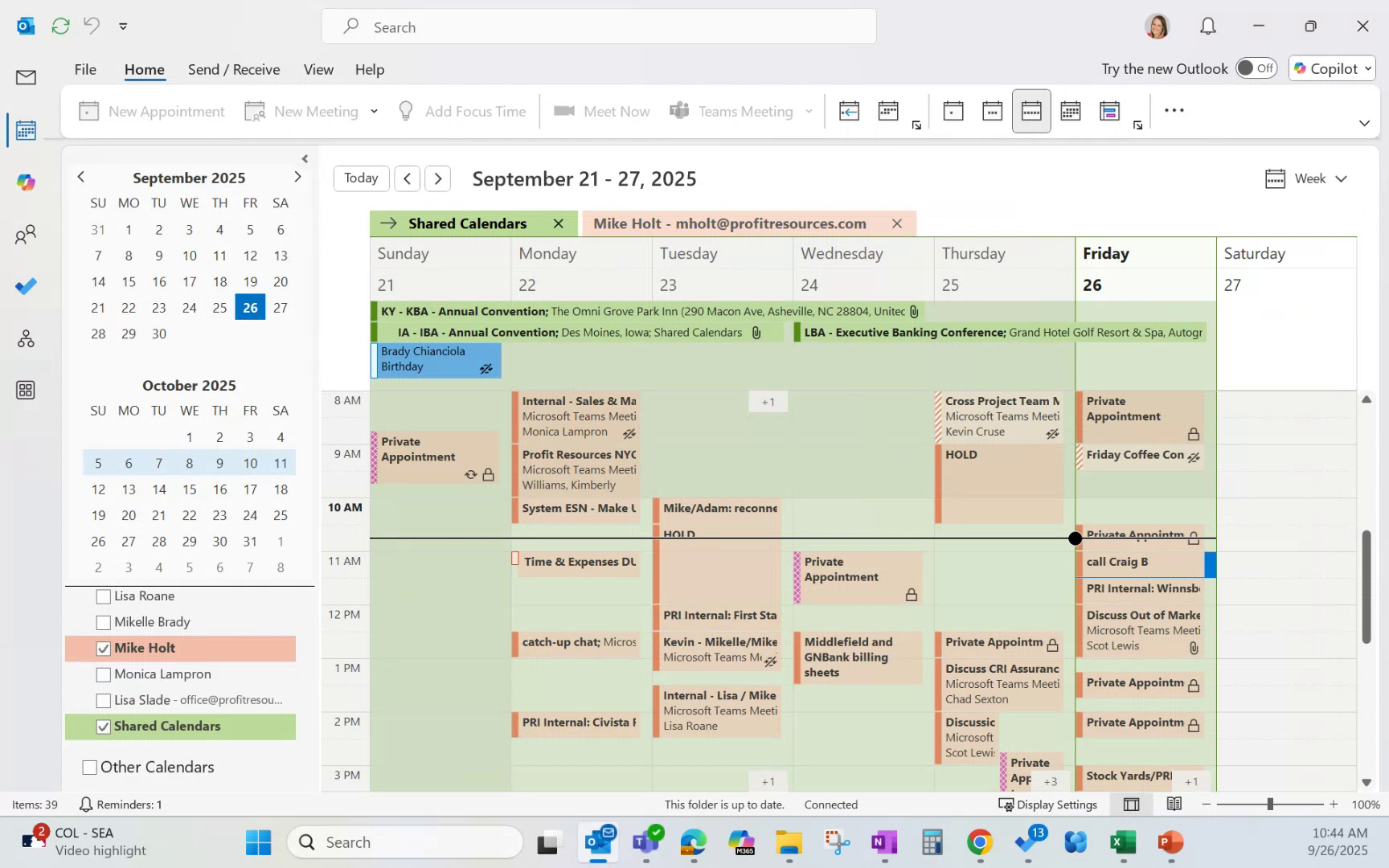Open the Mail view icon
This screenshot has height=868, width=1389.
pos(25,77)
